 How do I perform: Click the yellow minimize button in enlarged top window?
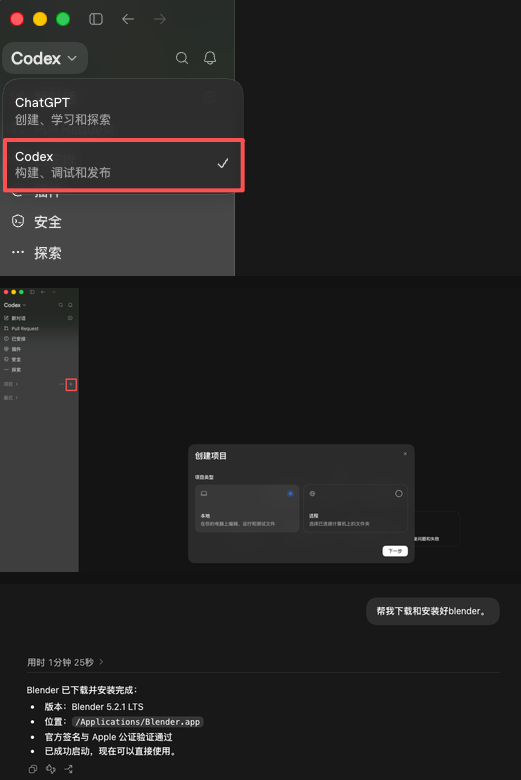pyautogui.click(x=40, y=19)
